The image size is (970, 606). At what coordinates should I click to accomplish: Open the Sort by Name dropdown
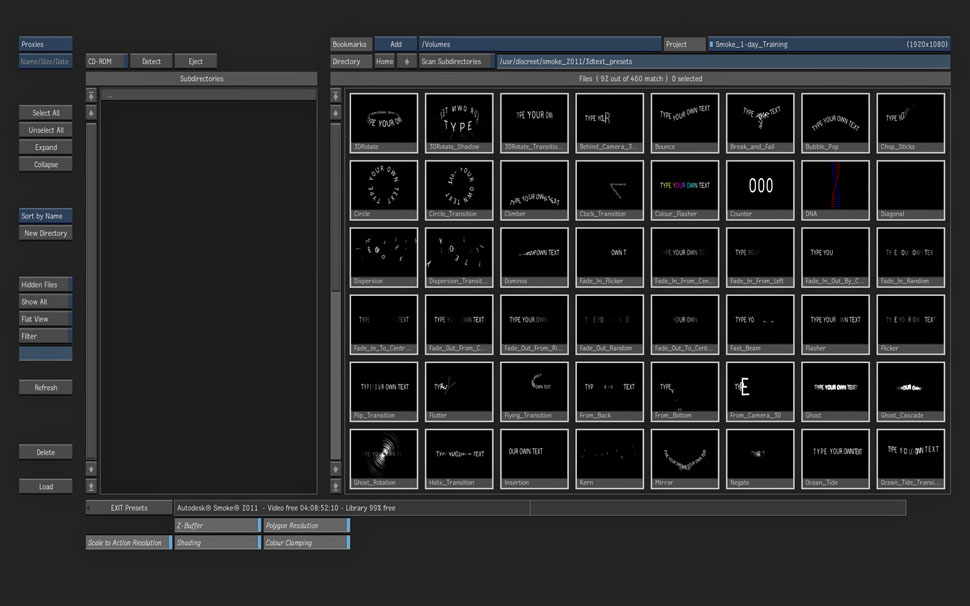(46, 216)
